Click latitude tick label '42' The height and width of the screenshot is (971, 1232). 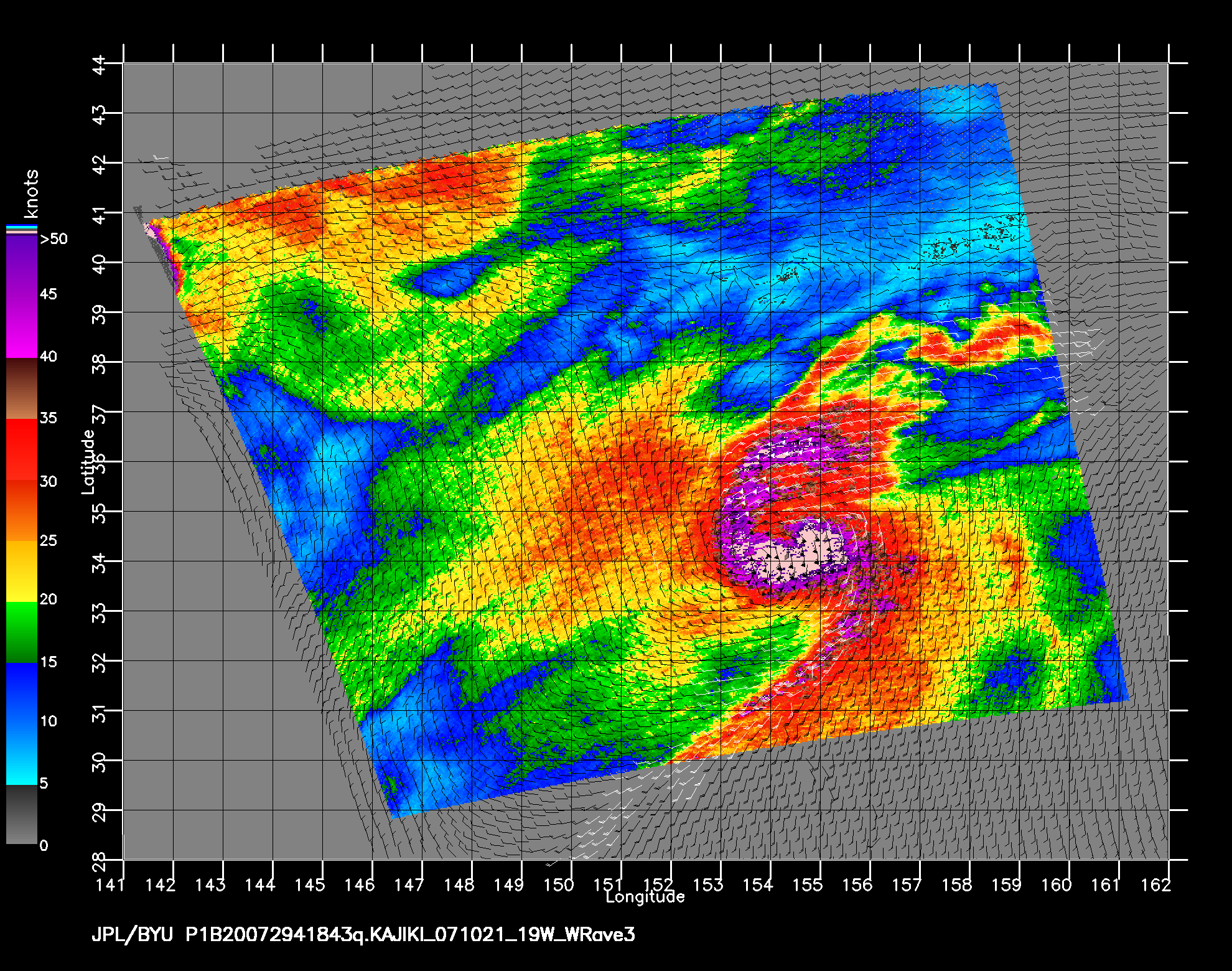click(x=100, y=164)
